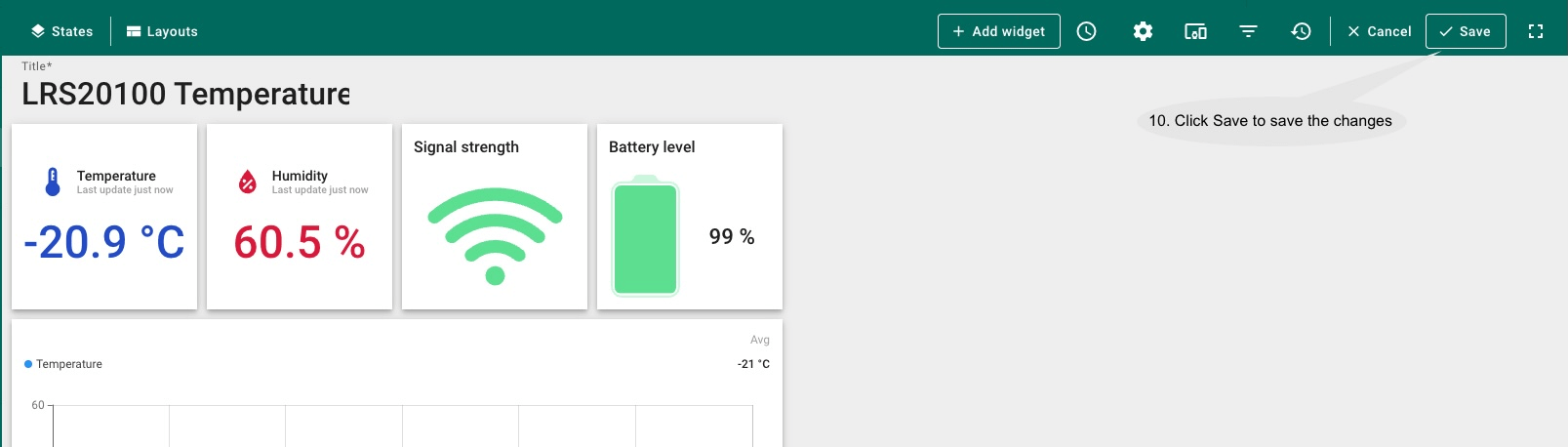Click the Add widget button
Screen dimensions: 1568x447
tap(998, 31)
